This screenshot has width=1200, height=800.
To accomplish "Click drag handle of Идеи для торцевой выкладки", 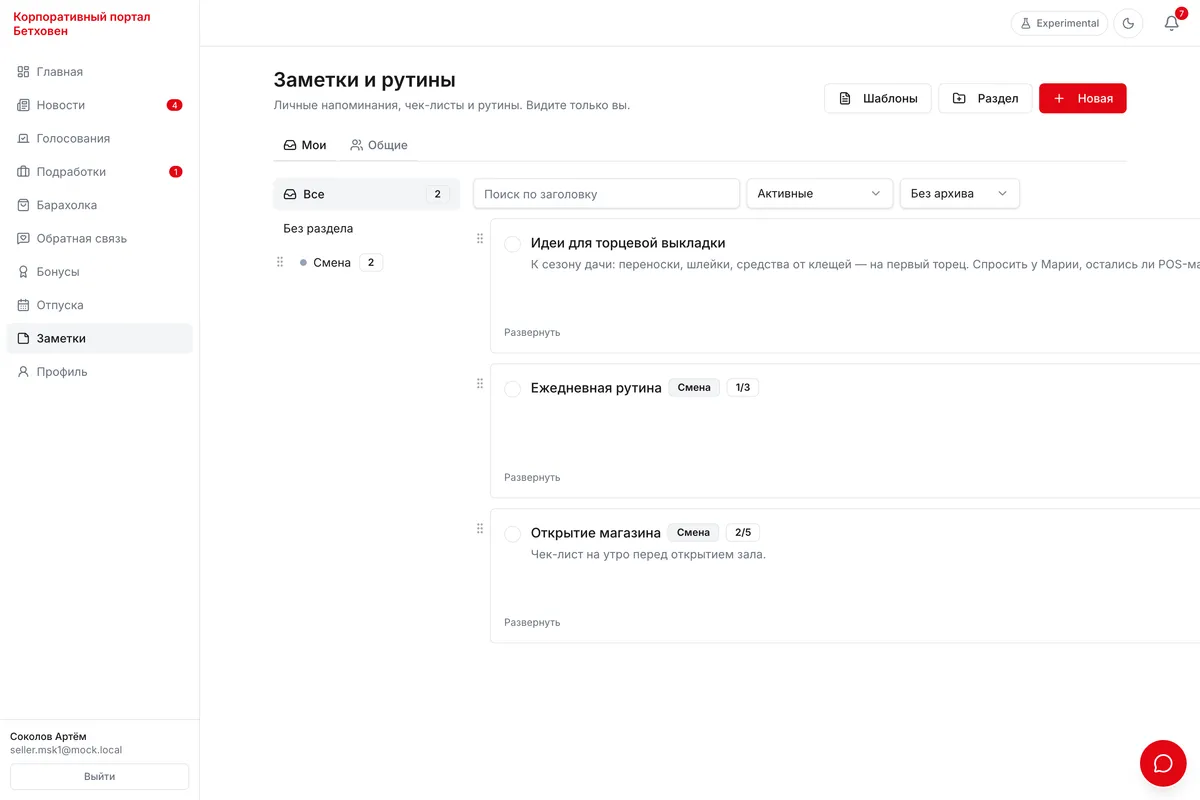I will point(480,238).
